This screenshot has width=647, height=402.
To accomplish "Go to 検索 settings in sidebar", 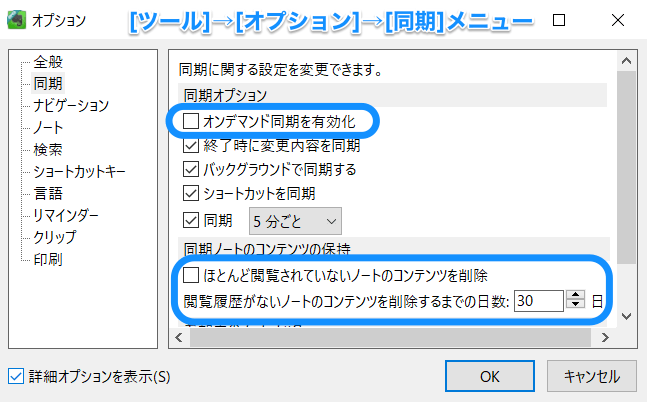I will tap(47, 149).
